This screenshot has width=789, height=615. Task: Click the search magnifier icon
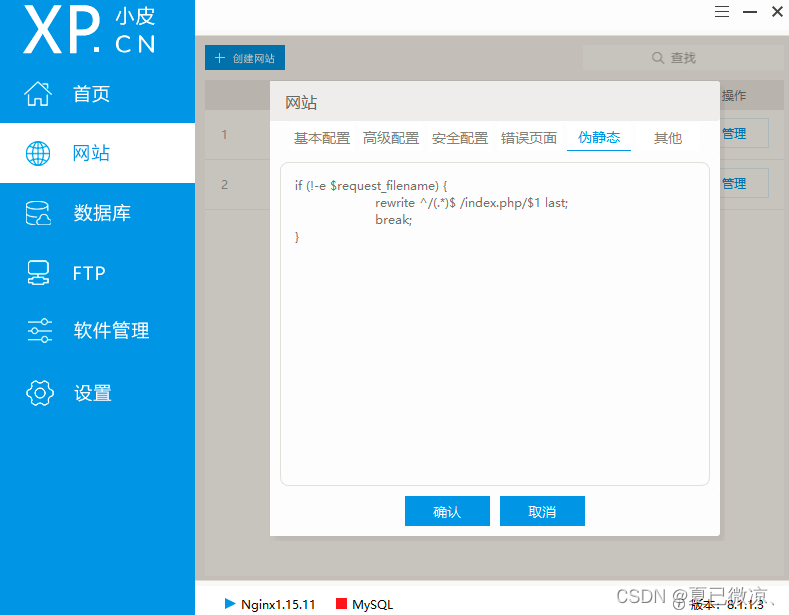658,58
